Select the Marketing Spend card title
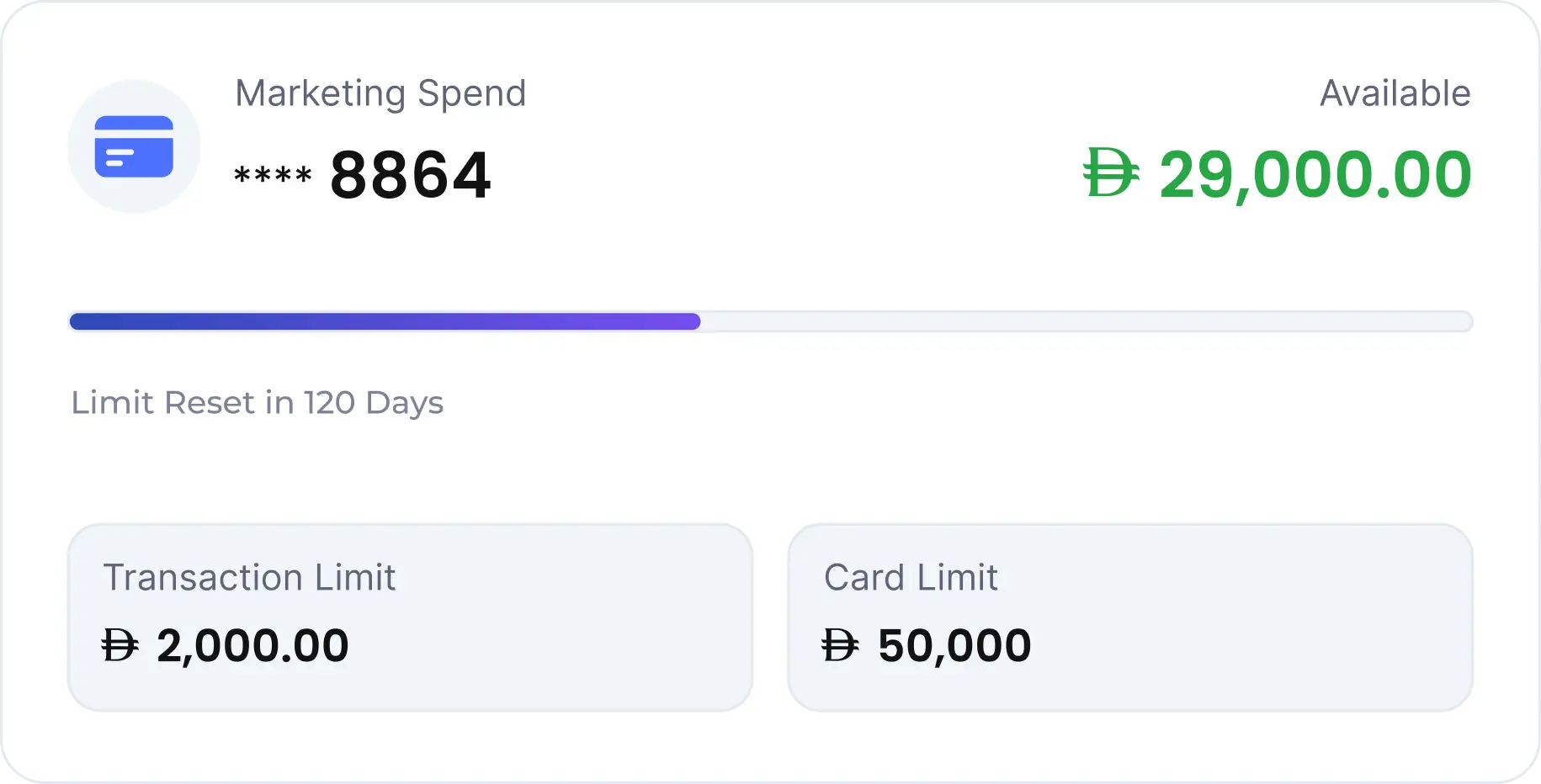The image size is (1541, 784). (x=380, y=93)
